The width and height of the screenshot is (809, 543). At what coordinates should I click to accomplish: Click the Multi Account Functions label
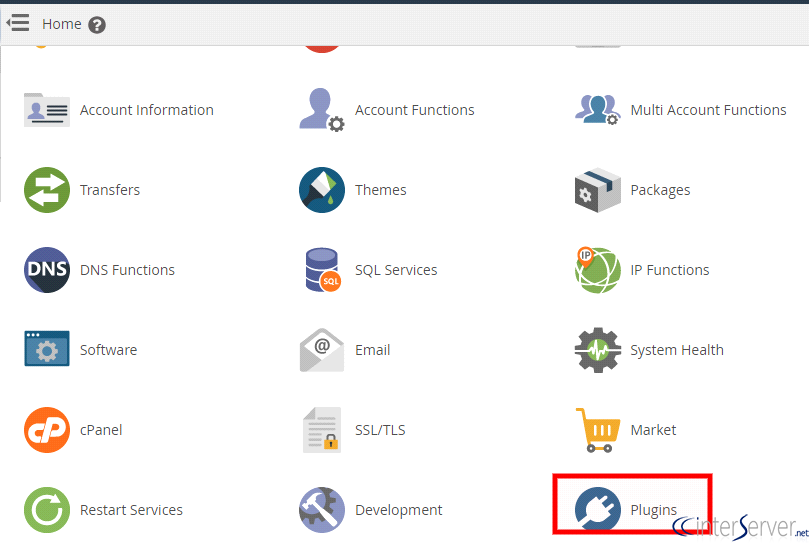tap(708, 110)
